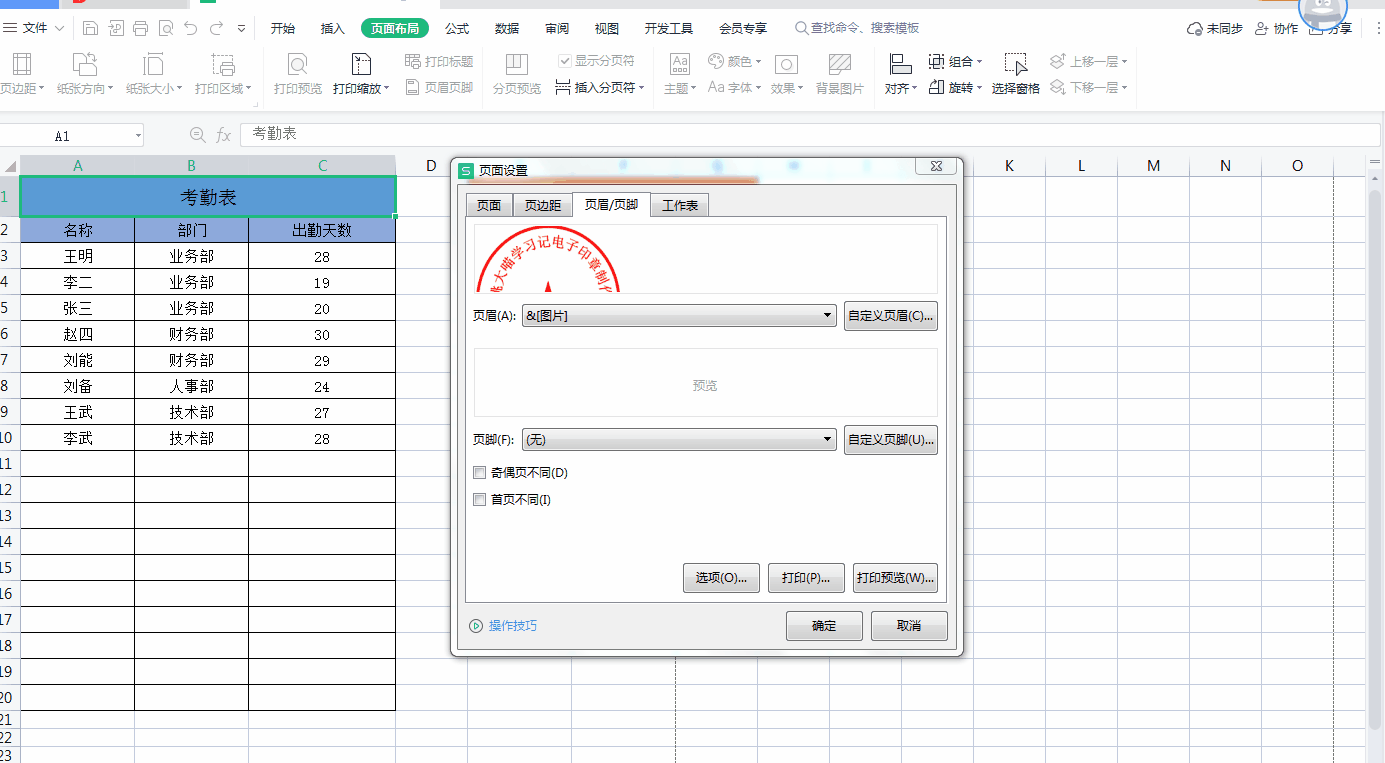This screenshot has height=763, width=1385.
Task: Click the 选项(O)... button
Action: point(721,578)
